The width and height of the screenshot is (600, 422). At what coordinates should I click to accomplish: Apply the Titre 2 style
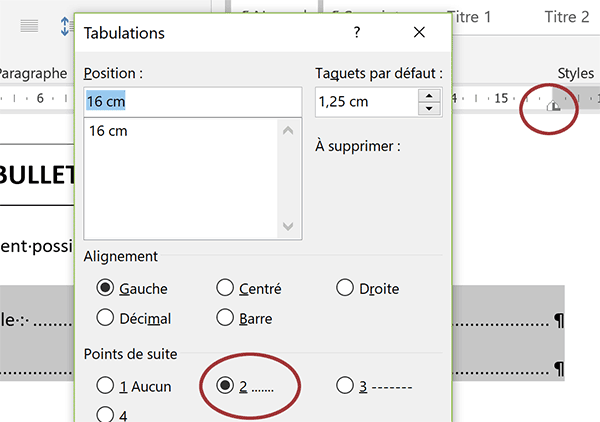point(567,17)
